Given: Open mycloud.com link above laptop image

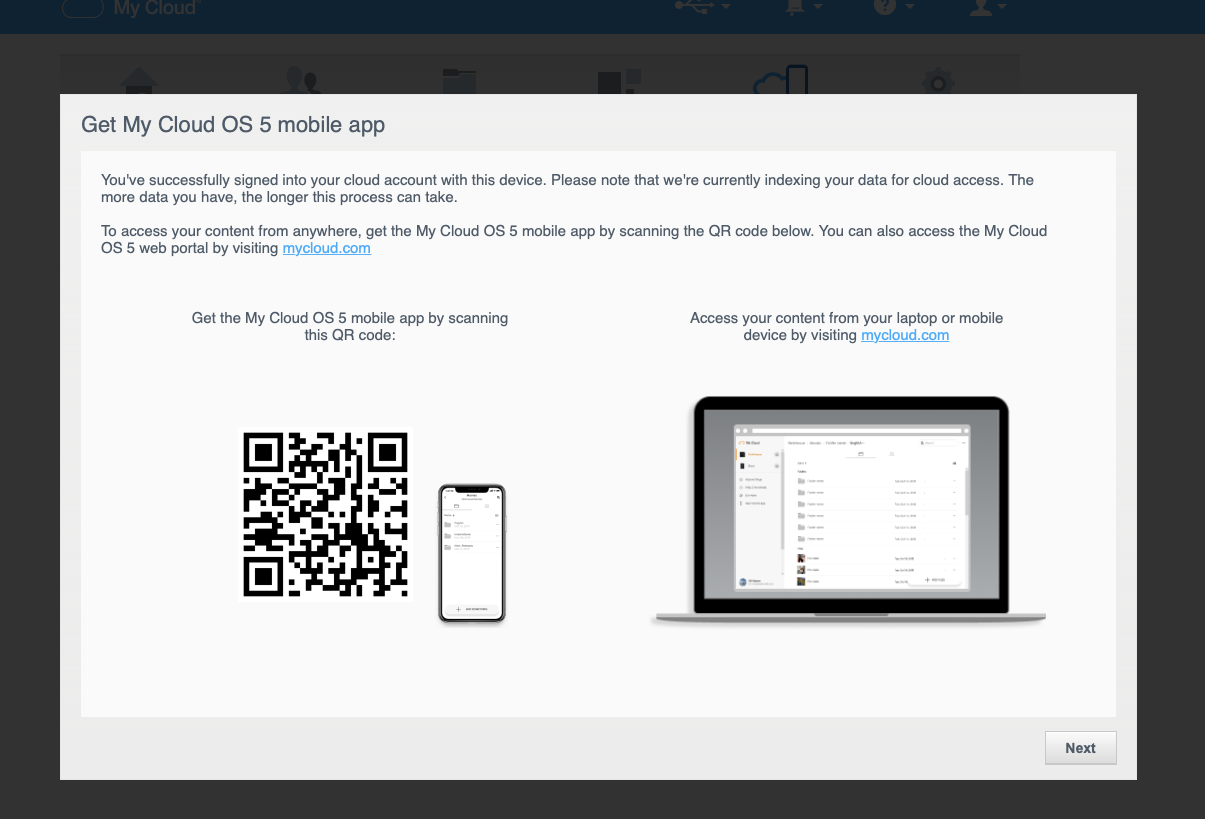Looking at the screenshot, I should coord(905,335).
